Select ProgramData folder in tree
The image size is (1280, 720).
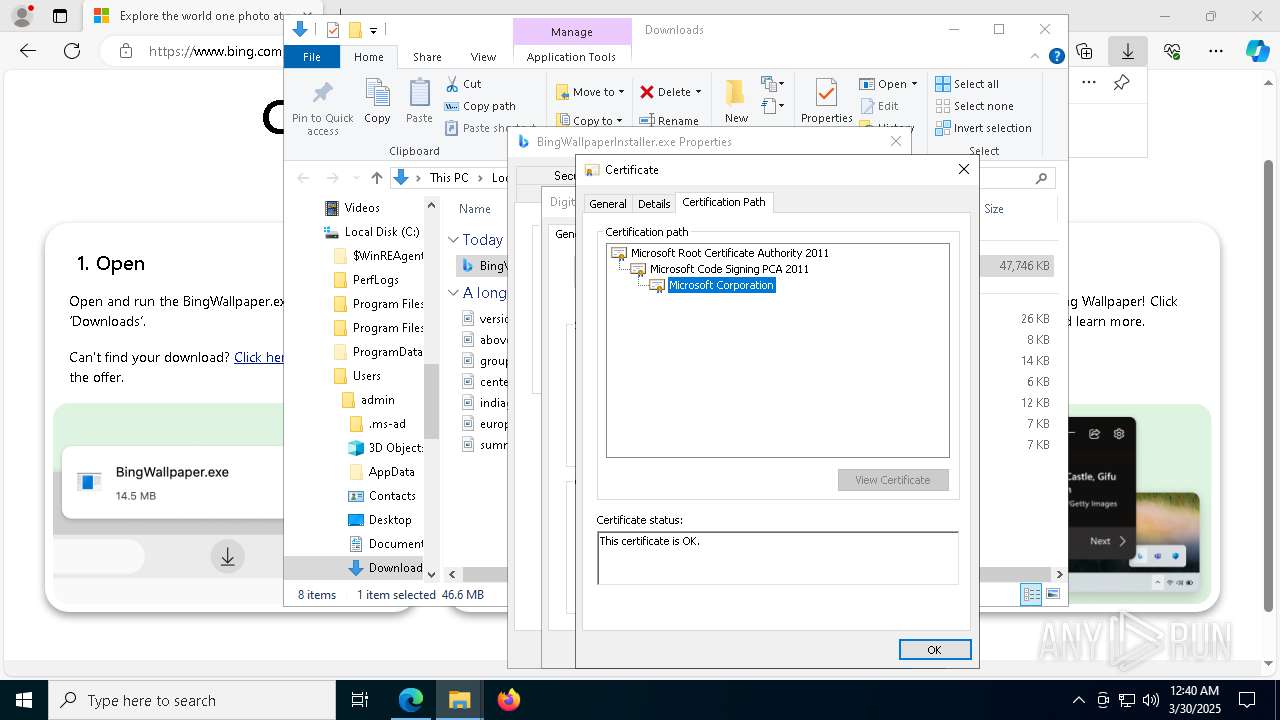tap(377, 352)
